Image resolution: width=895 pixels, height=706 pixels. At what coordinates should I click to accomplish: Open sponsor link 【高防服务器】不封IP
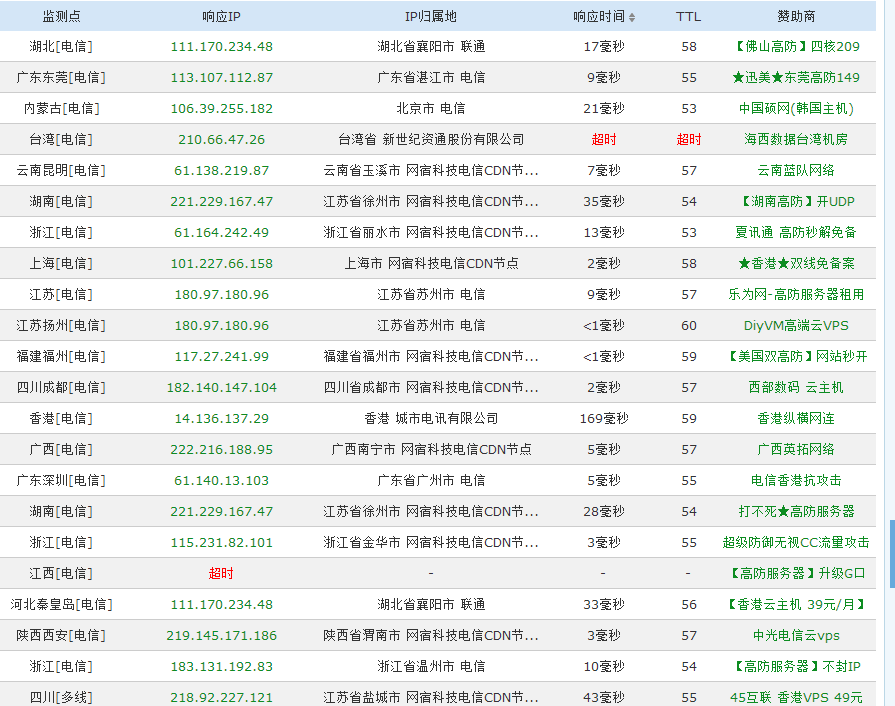click(x=796, y=667)
